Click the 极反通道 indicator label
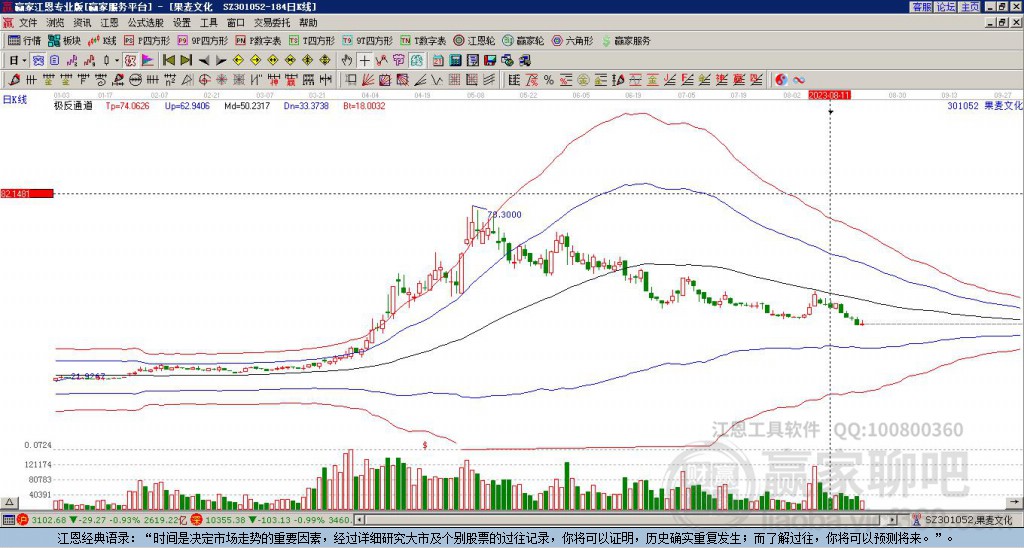Image resolution: width=1024 pixels, height=548 pixels. click(72, 106)
